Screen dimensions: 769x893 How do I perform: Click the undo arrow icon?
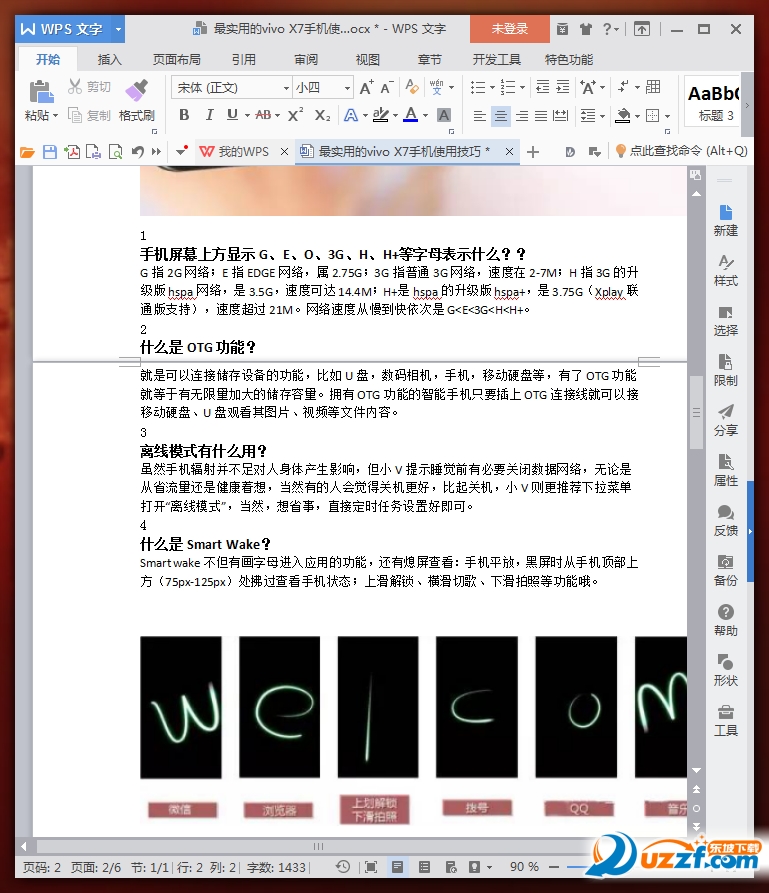pos(137,151)
